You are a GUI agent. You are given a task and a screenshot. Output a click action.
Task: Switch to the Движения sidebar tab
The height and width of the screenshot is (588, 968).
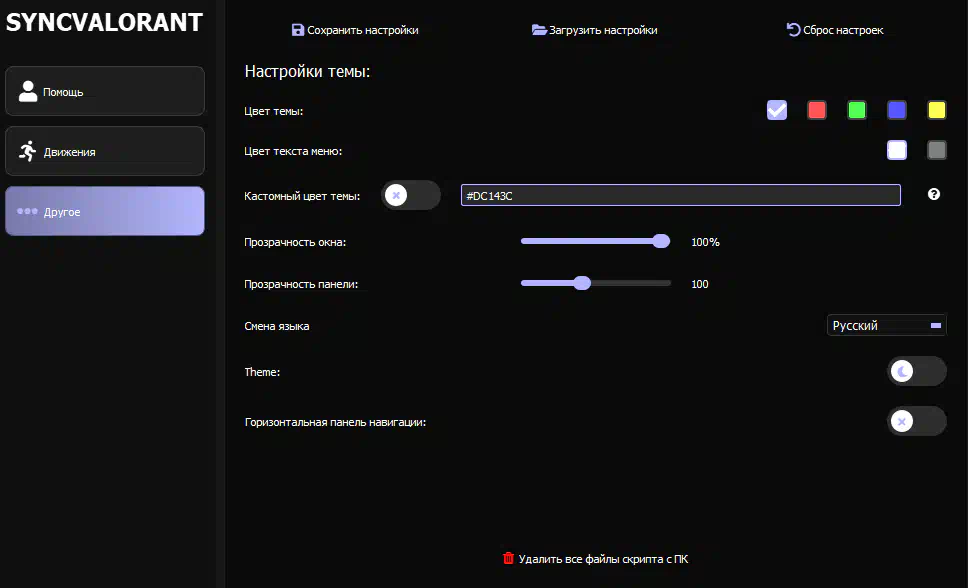[105, 151]
